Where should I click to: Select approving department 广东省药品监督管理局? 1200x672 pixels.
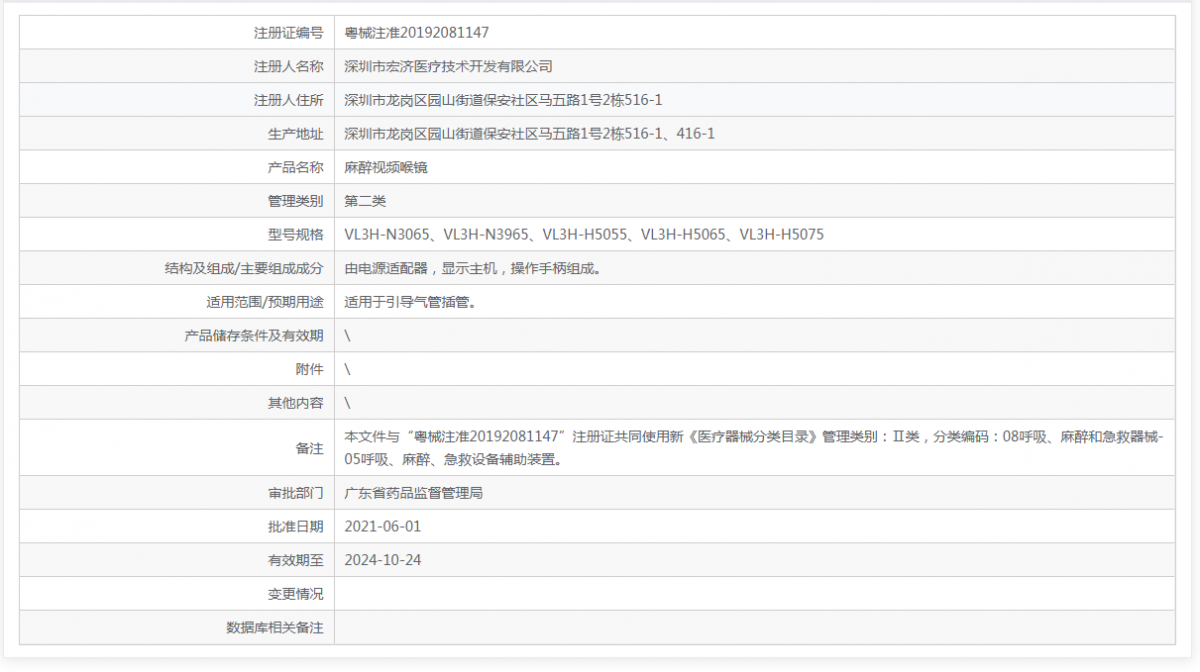point(414,493)
